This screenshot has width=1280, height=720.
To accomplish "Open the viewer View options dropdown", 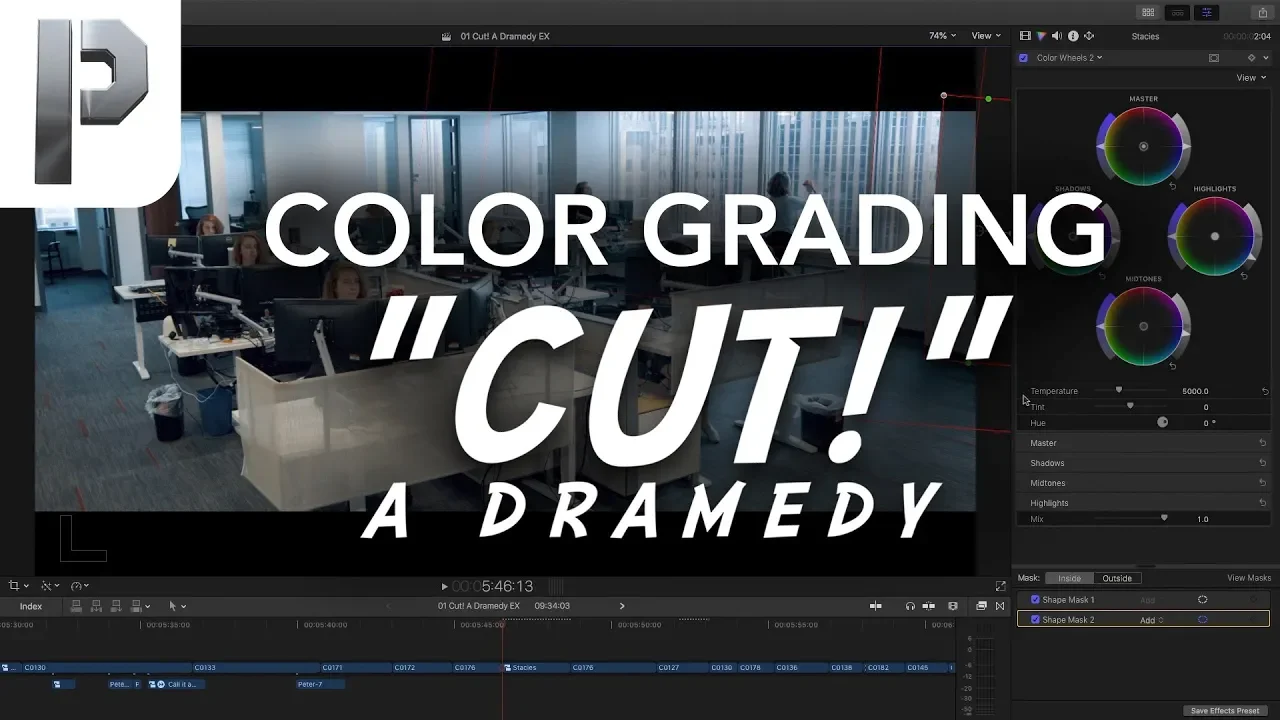I will pyautogui.click(x=986, y=36).
